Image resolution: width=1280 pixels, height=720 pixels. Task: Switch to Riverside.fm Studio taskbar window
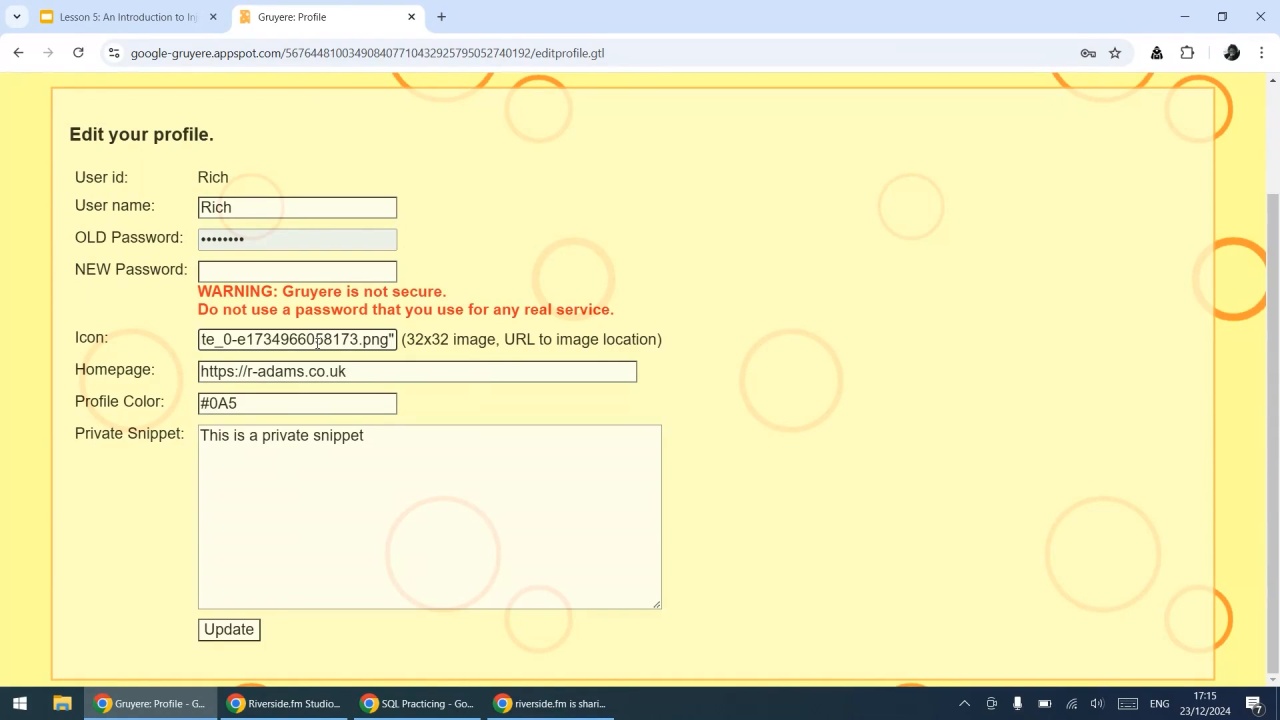point(284,703)
